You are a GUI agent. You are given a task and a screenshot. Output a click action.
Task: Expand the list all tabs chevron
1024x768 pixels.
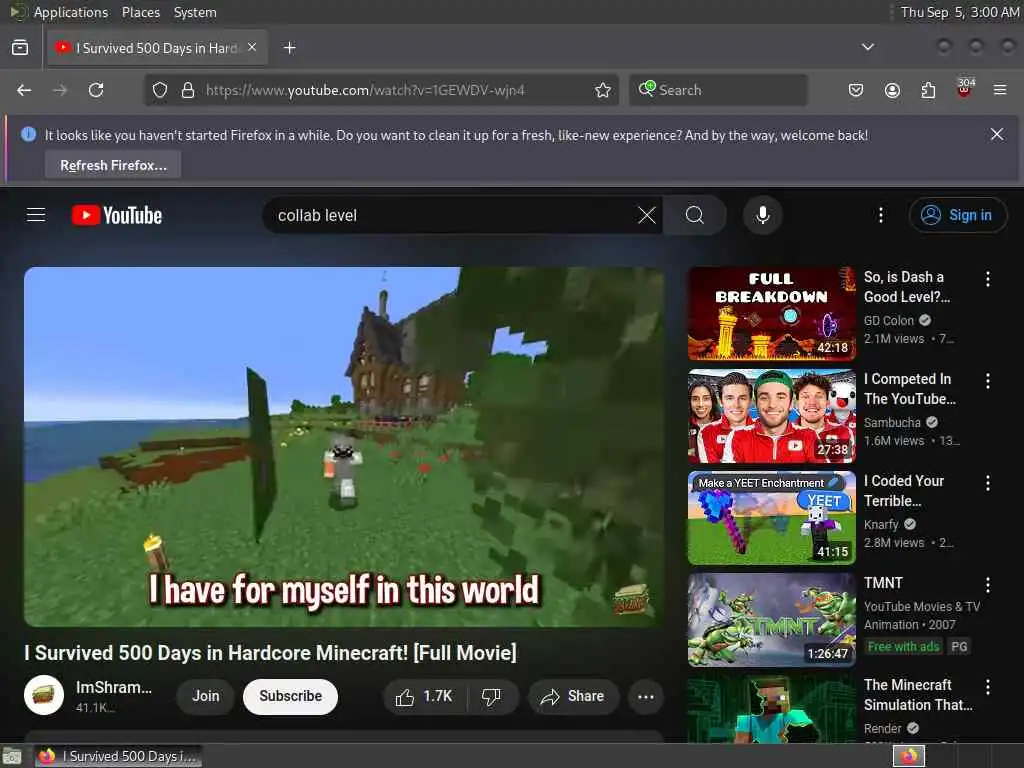click(x=867, y=47)
